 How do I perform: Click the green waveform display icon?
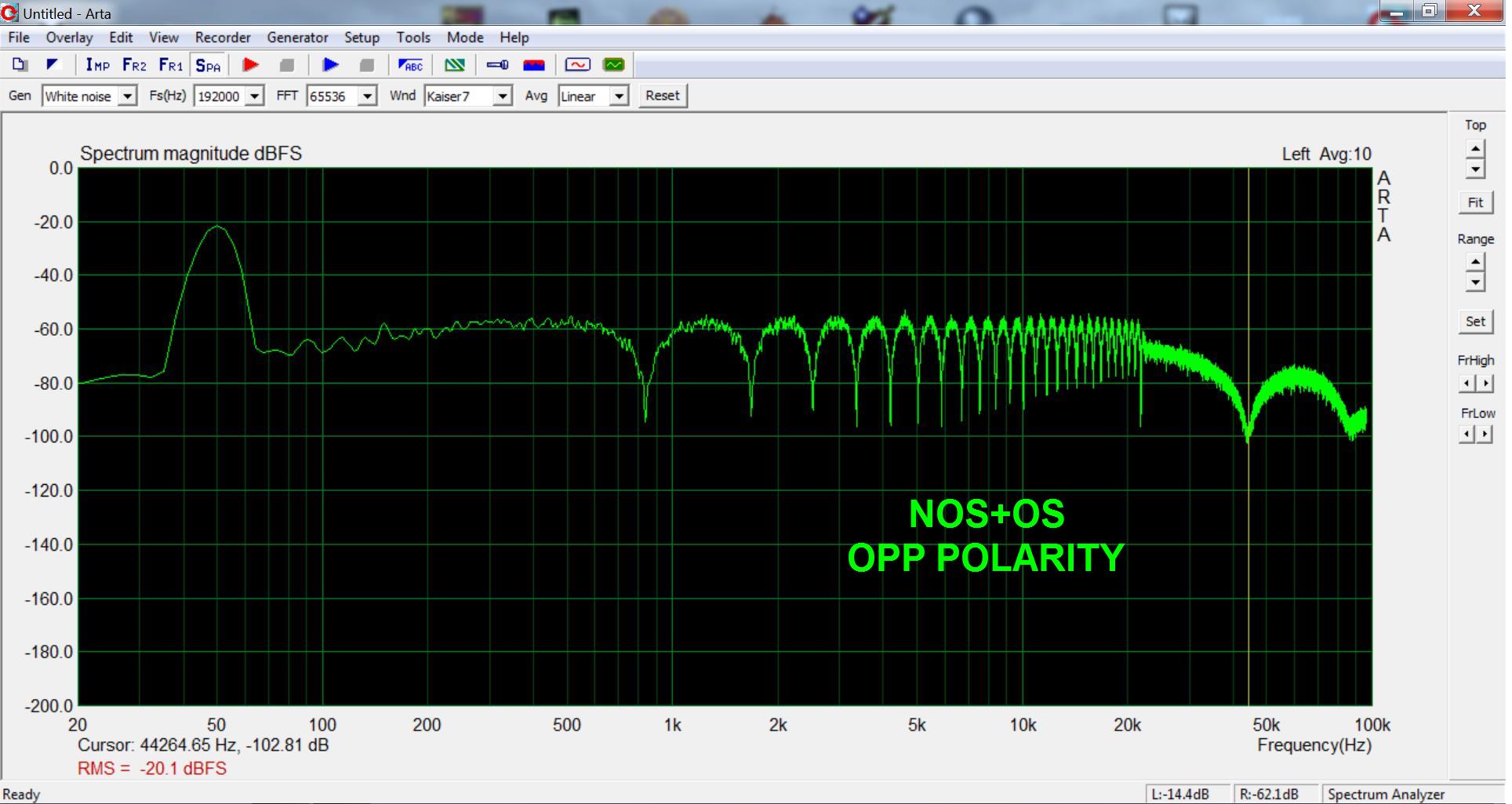pos(614,65)
